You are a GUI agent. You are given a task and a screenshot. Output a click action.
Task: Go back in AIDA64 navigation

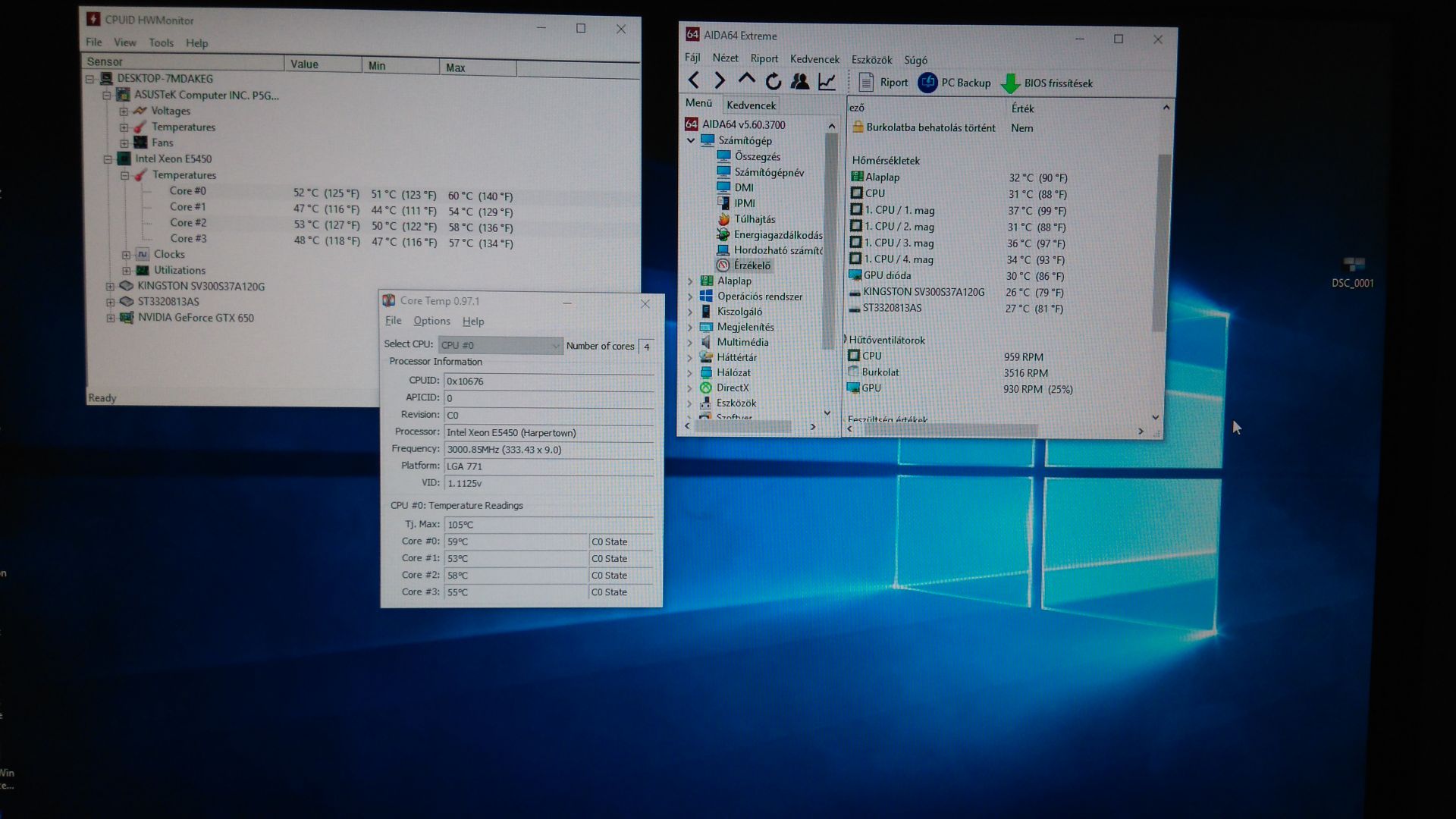pyautogui.click(x=693, y=80)
